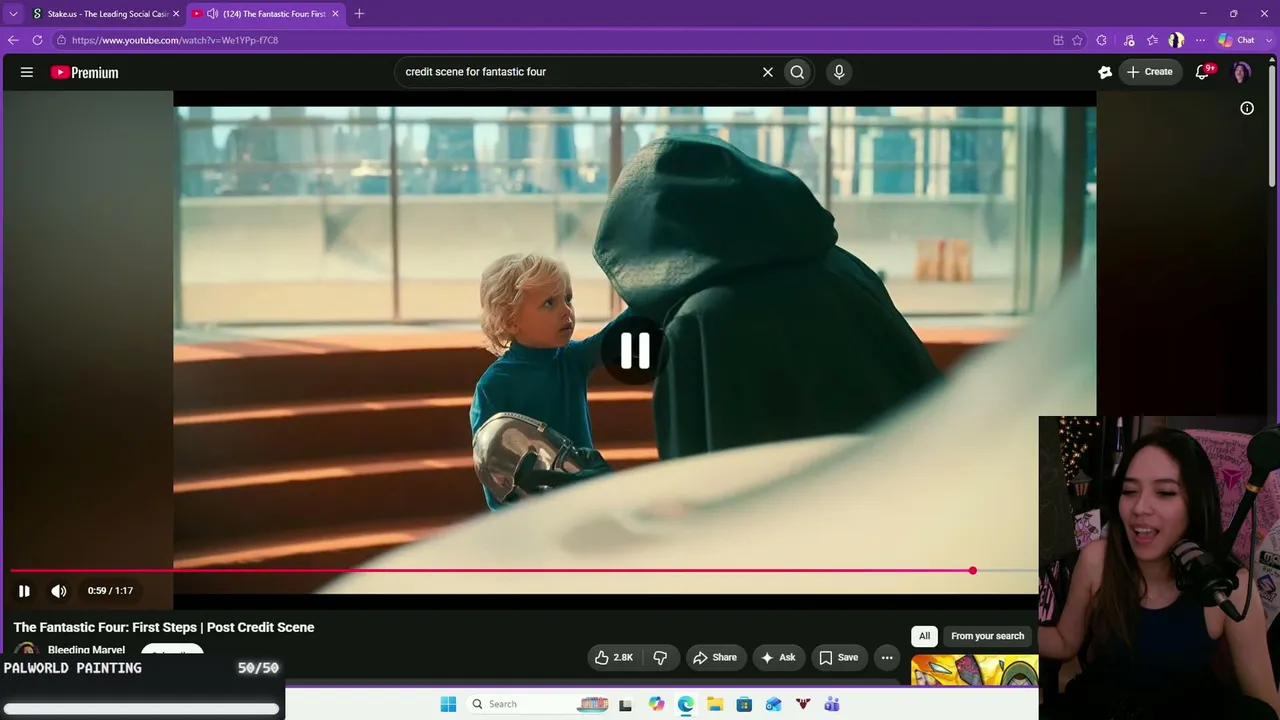Close the Stake.us tab
The height and width of the screenshot is (720, 1280).
pos(176,14)
